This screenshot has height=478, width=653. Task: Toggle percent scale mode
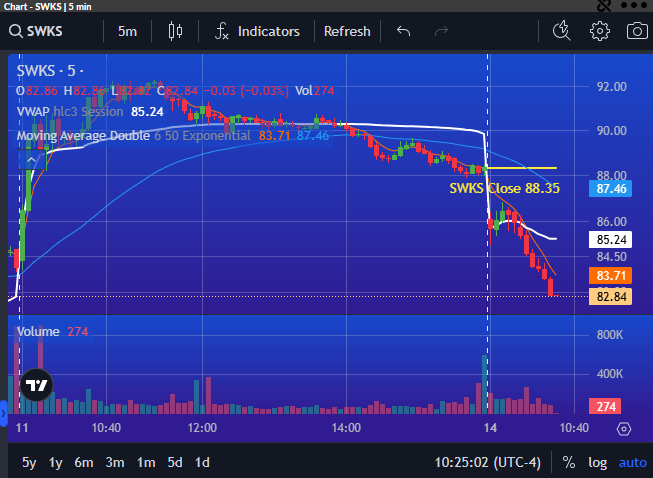(569, 463)
